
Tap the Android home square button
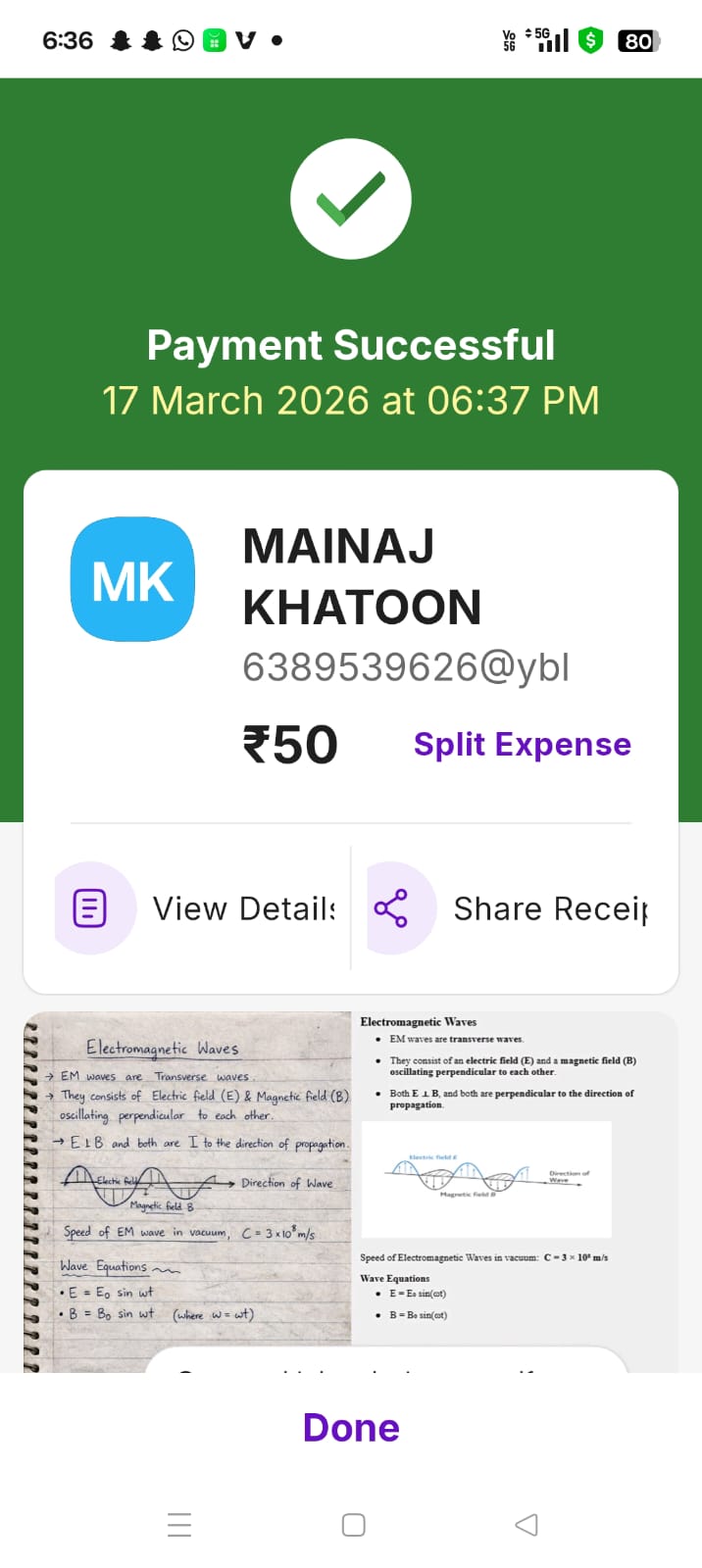pyautogui.click(x=353, y=1525)
